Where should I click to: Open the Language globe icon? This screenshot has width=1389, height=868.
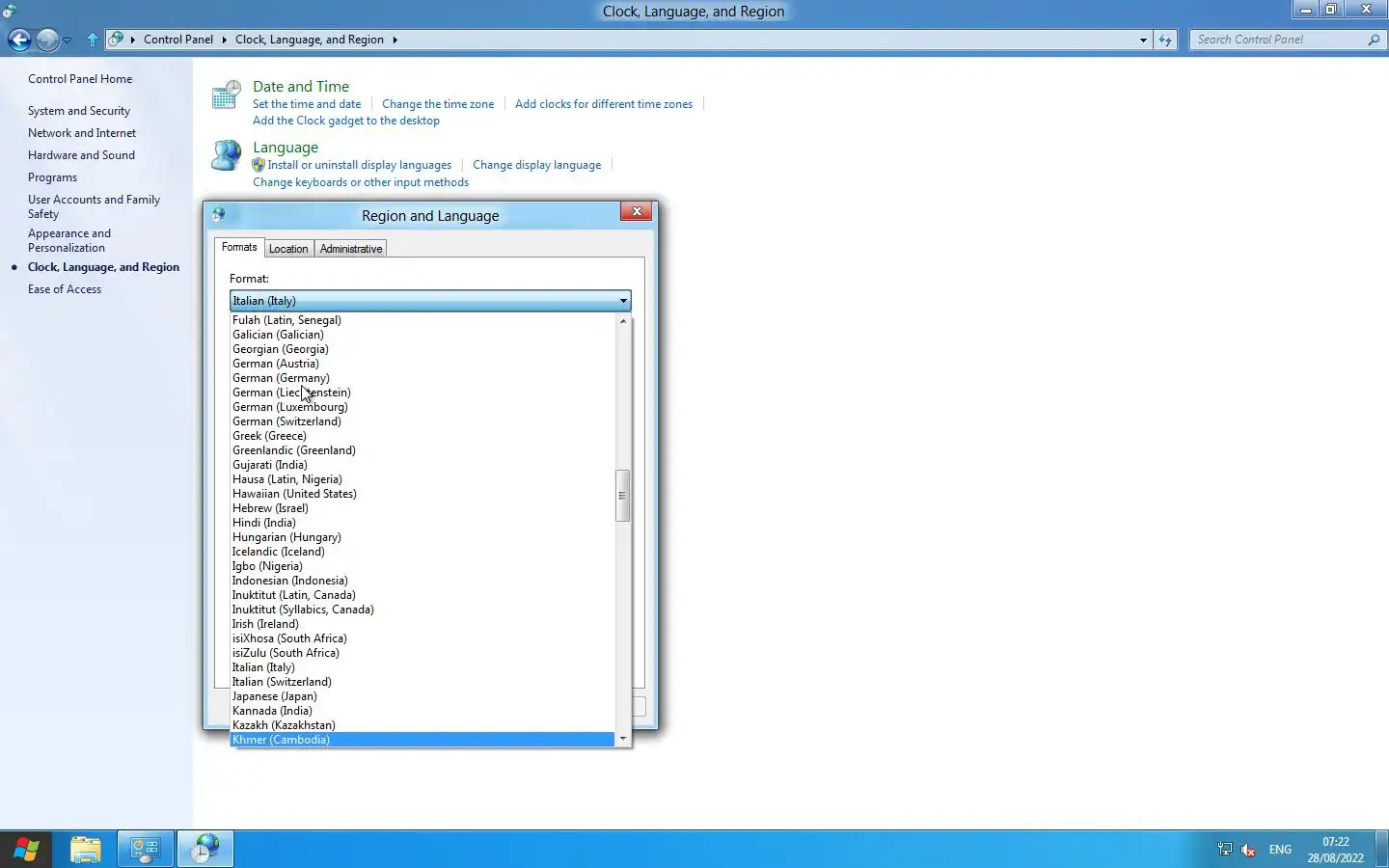click(227, 155)
